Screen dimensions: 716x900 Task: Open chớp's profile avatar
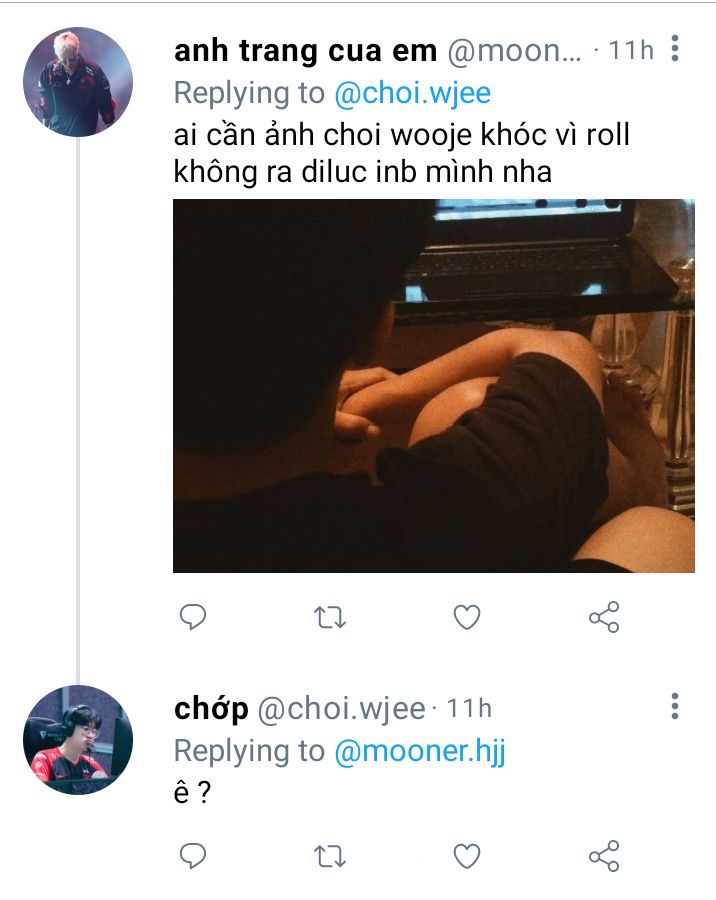pos(78,740)
